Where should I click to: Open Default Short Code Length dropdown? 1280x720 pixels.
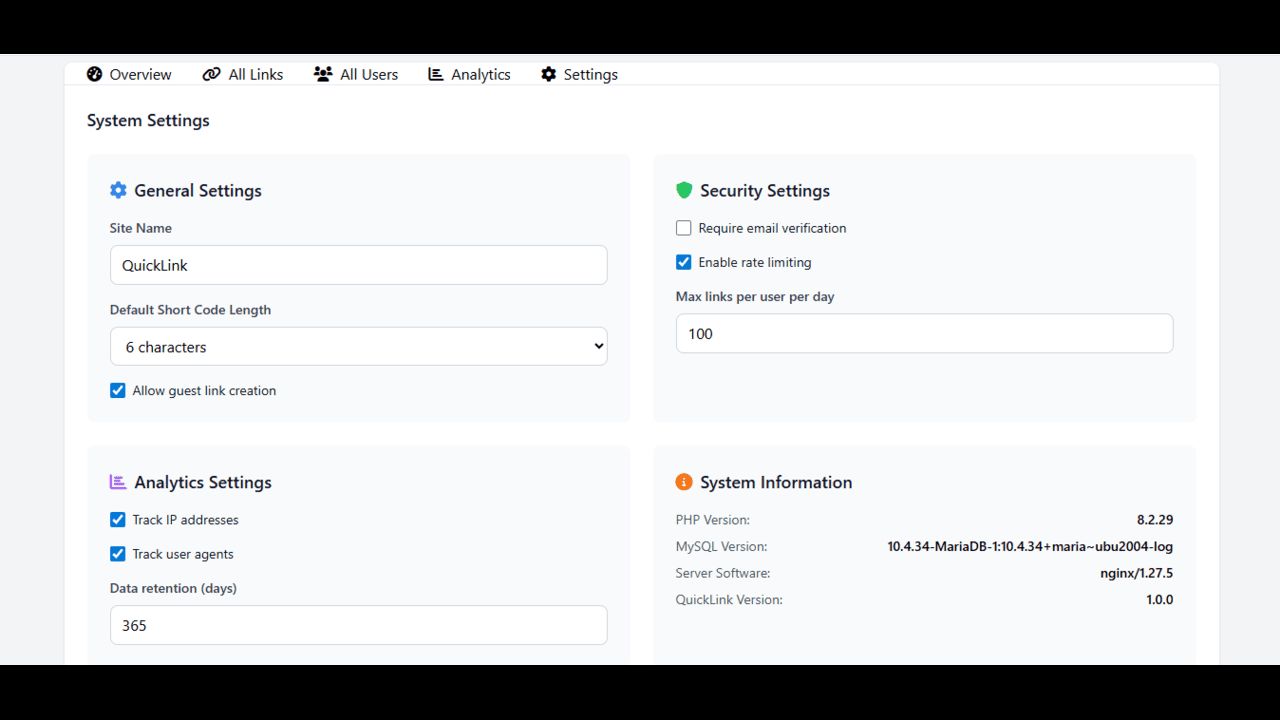[x=358, y=347]
